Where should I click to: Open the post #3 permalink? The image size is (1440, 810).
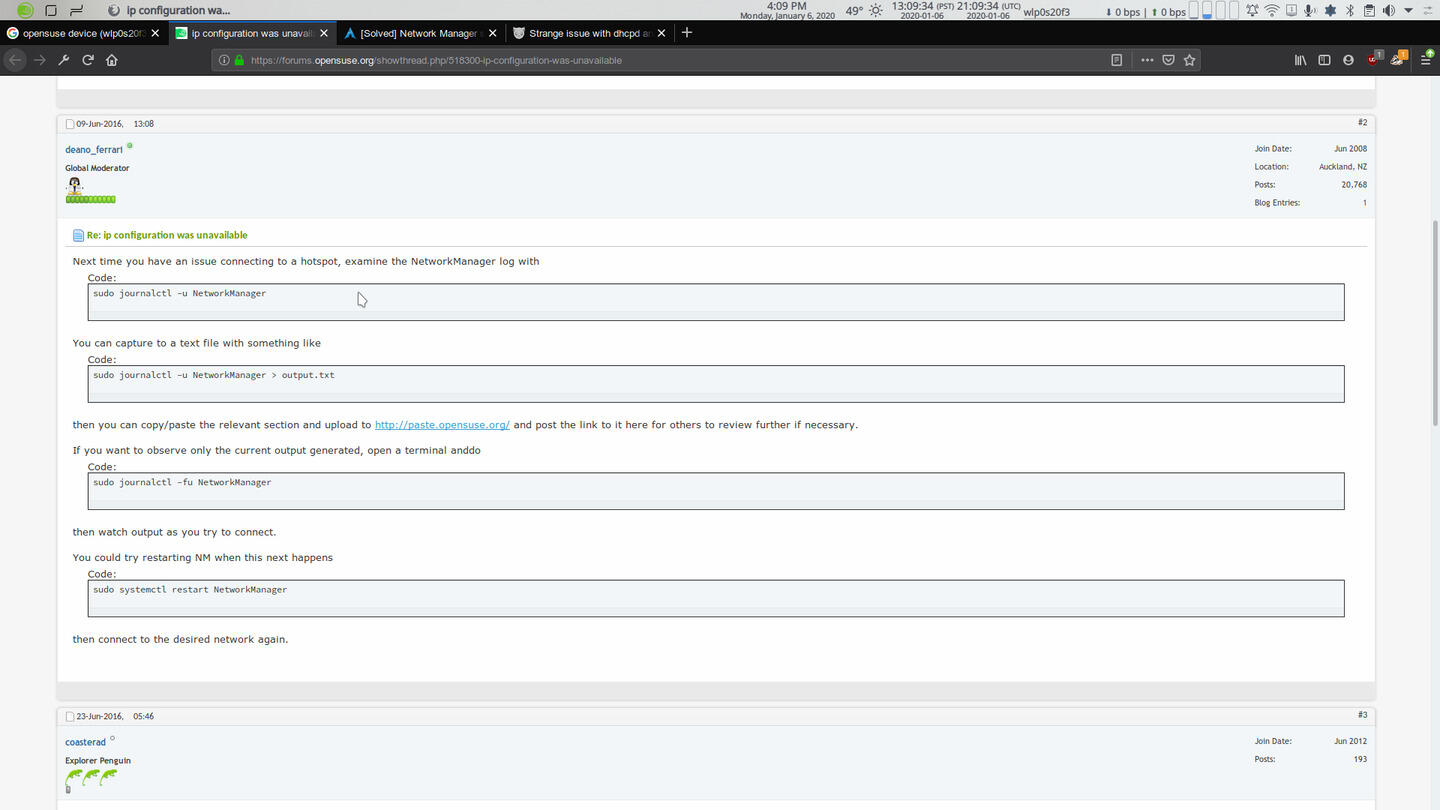(1362, 715)
